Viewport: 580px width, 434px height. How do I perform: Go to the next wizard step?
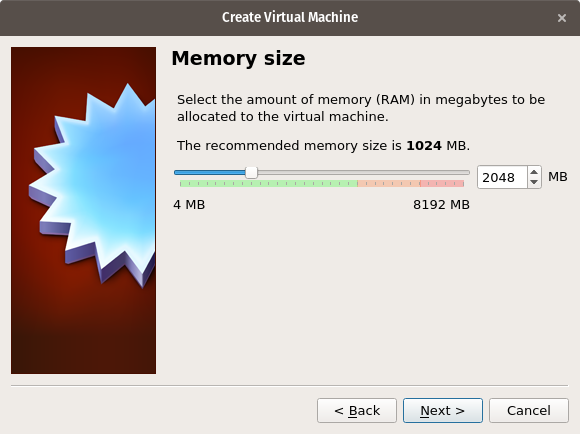[443, 410]
